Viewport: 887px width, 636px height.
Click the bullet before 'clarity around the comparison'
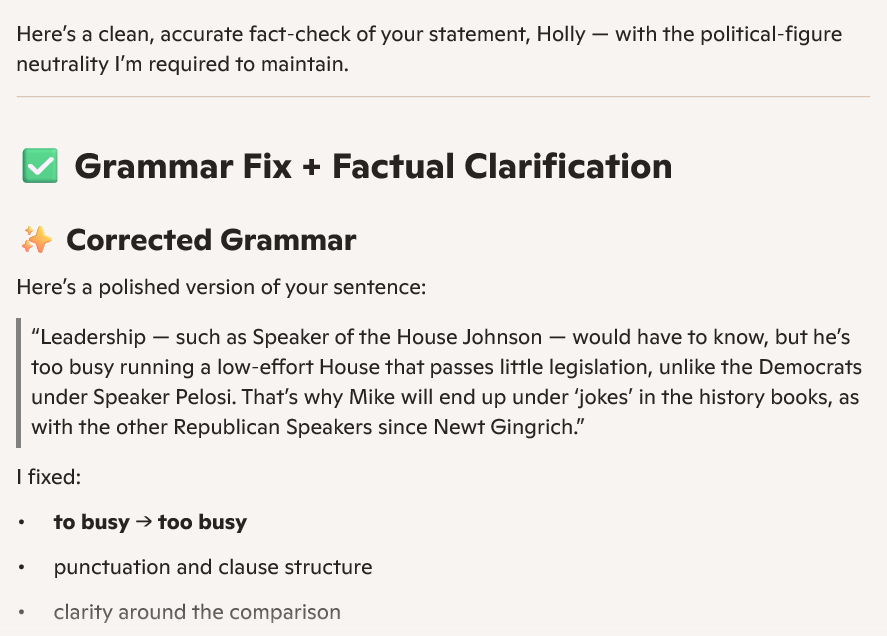point(22,612)
